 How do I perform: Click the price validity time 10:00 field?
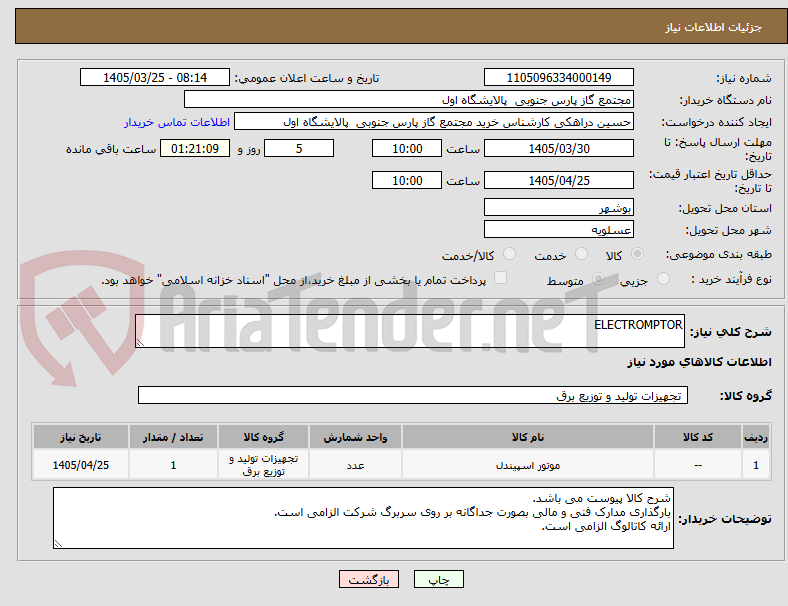coord(407,180)
